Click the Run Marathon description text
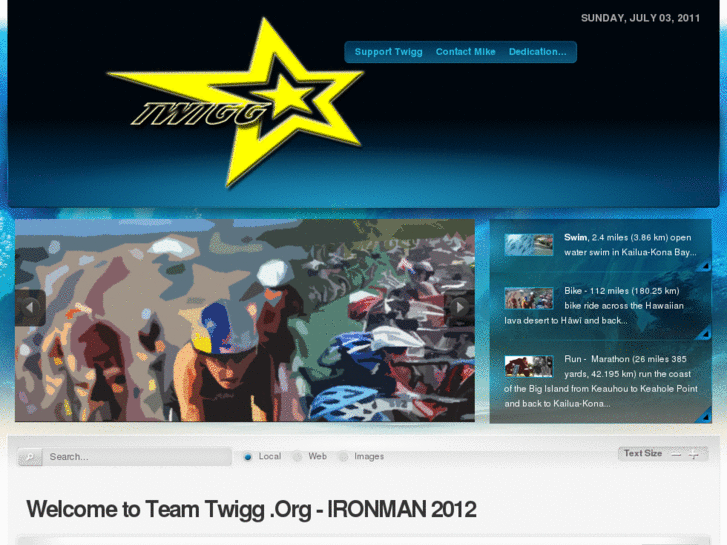 [601, 381]
